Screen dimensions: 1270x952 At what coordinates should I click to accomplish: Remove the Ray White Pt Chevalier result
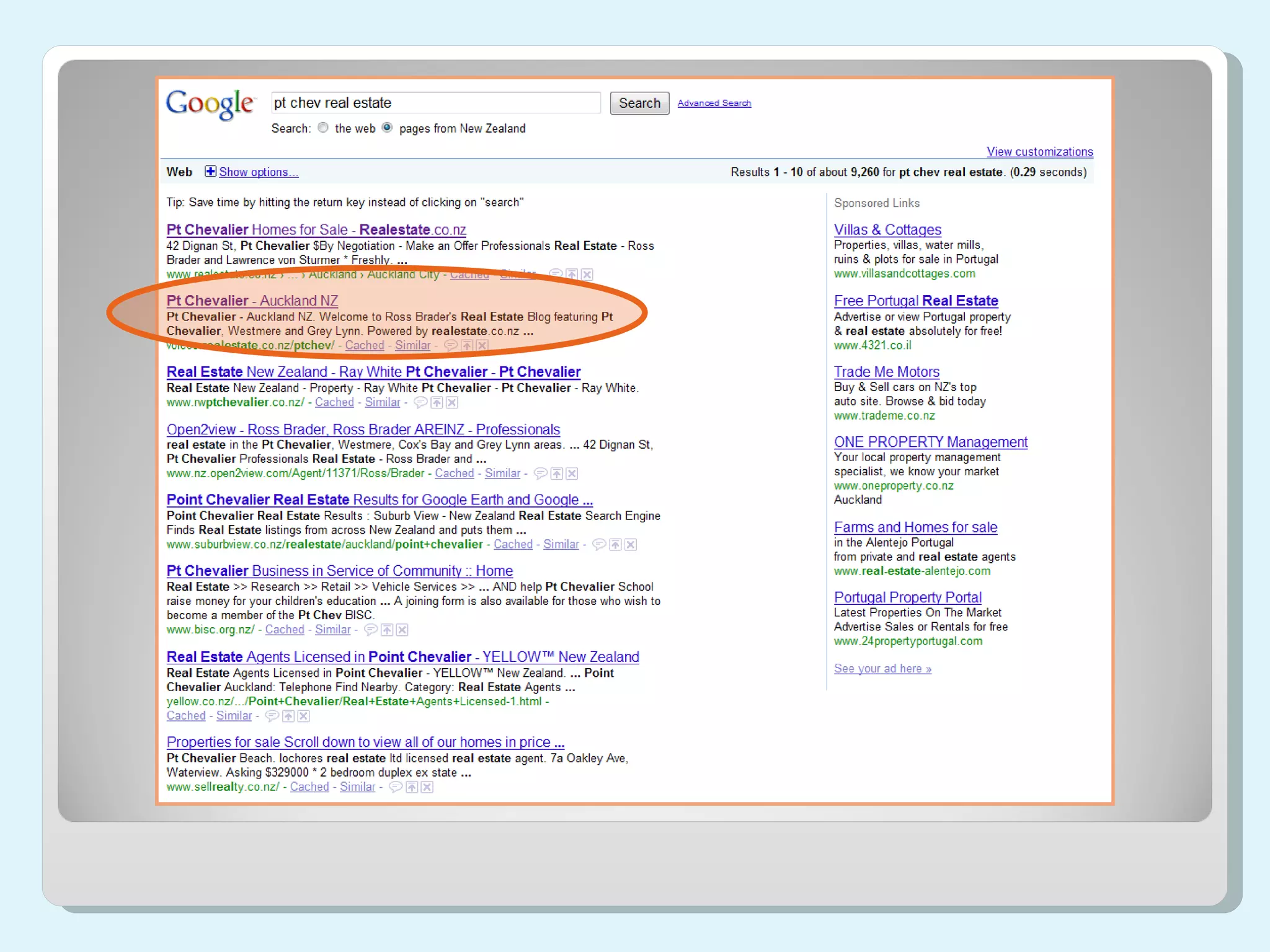click(x=452, y=403)
